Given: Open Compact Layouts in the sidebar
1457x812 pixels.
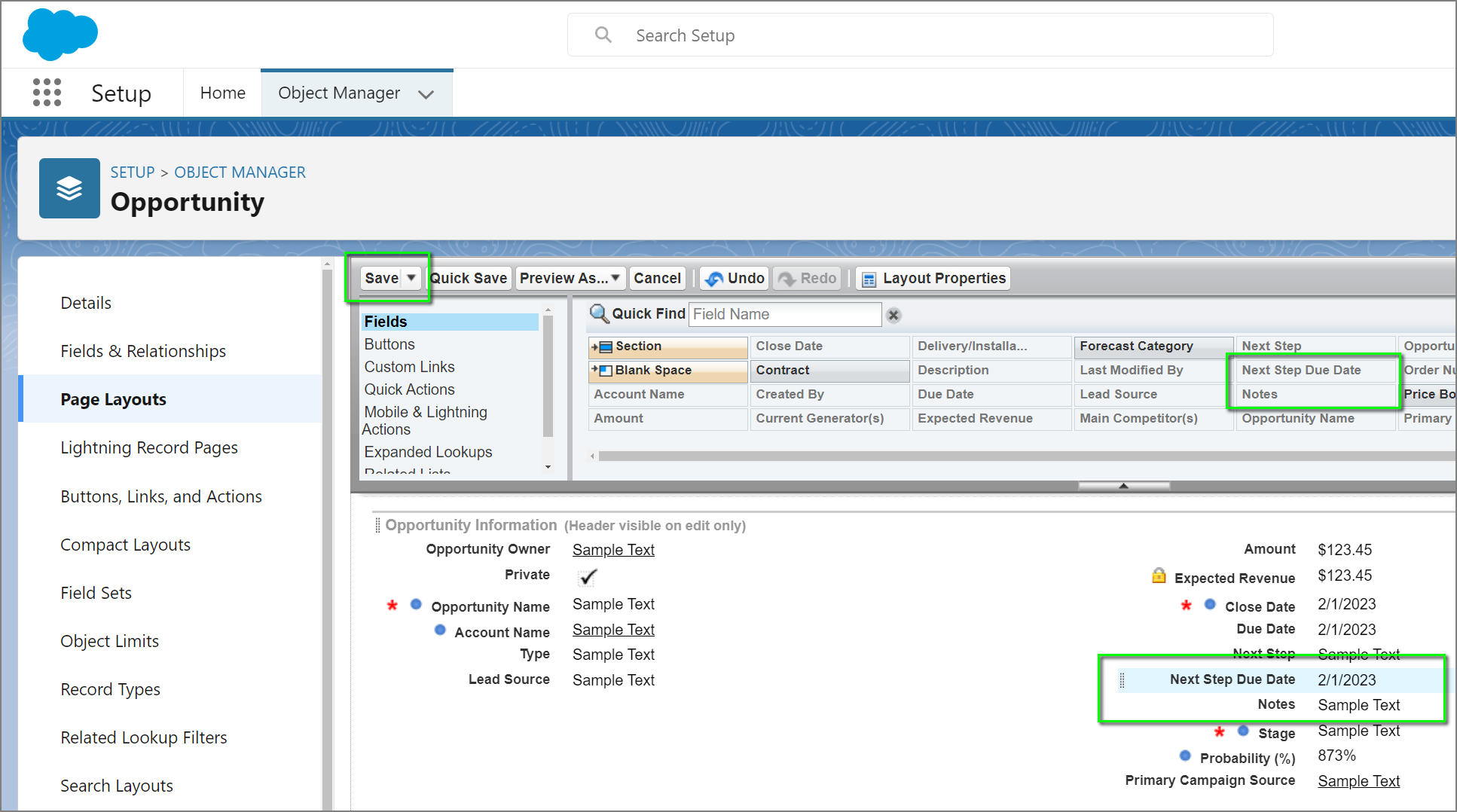Looking at the screenshot, I should click(125, 545).
